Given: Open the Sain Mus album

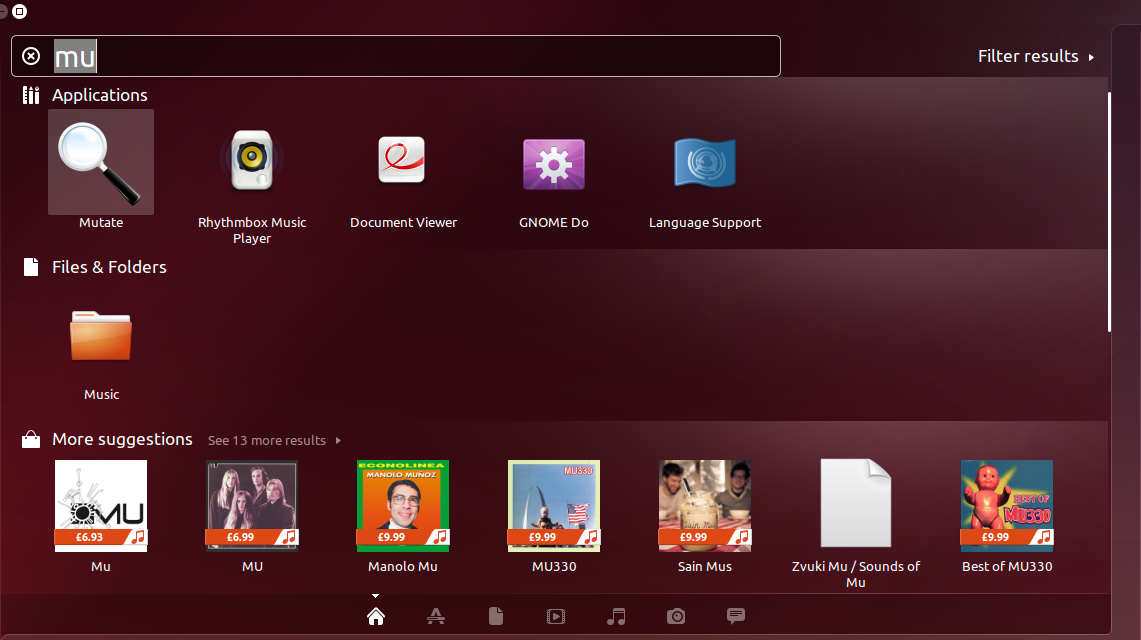Looking at the screenshot, I should [704, 505].
